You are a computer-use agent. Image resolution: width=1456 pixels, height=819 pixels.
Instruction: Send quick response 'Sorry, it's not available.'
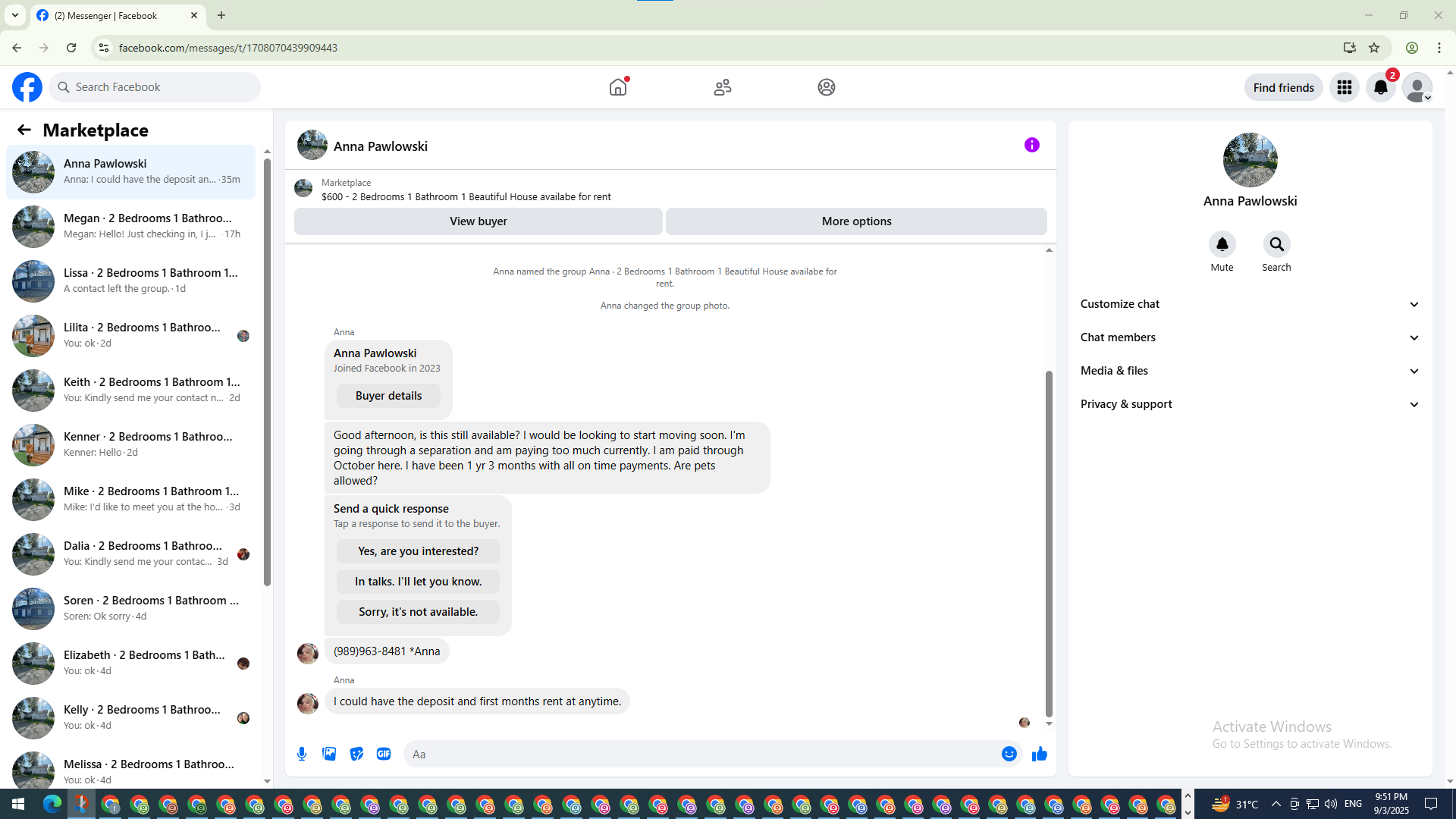pyautogui.click(x=418, y=612)
